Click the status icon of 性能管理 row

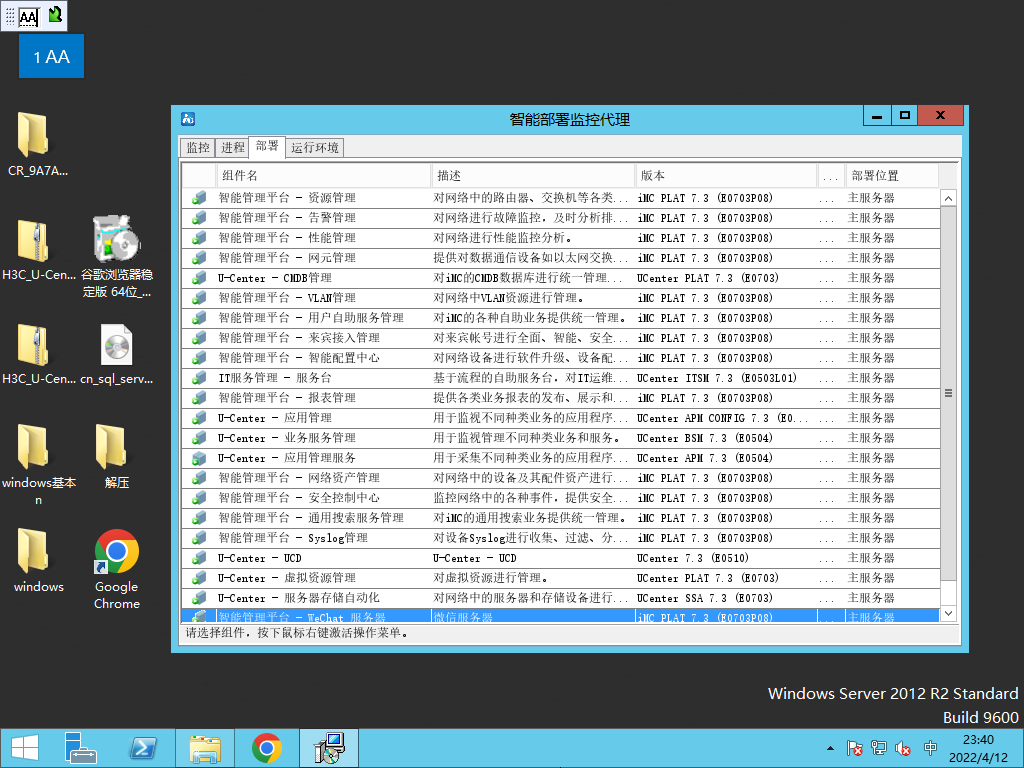(x=199, y=238)
